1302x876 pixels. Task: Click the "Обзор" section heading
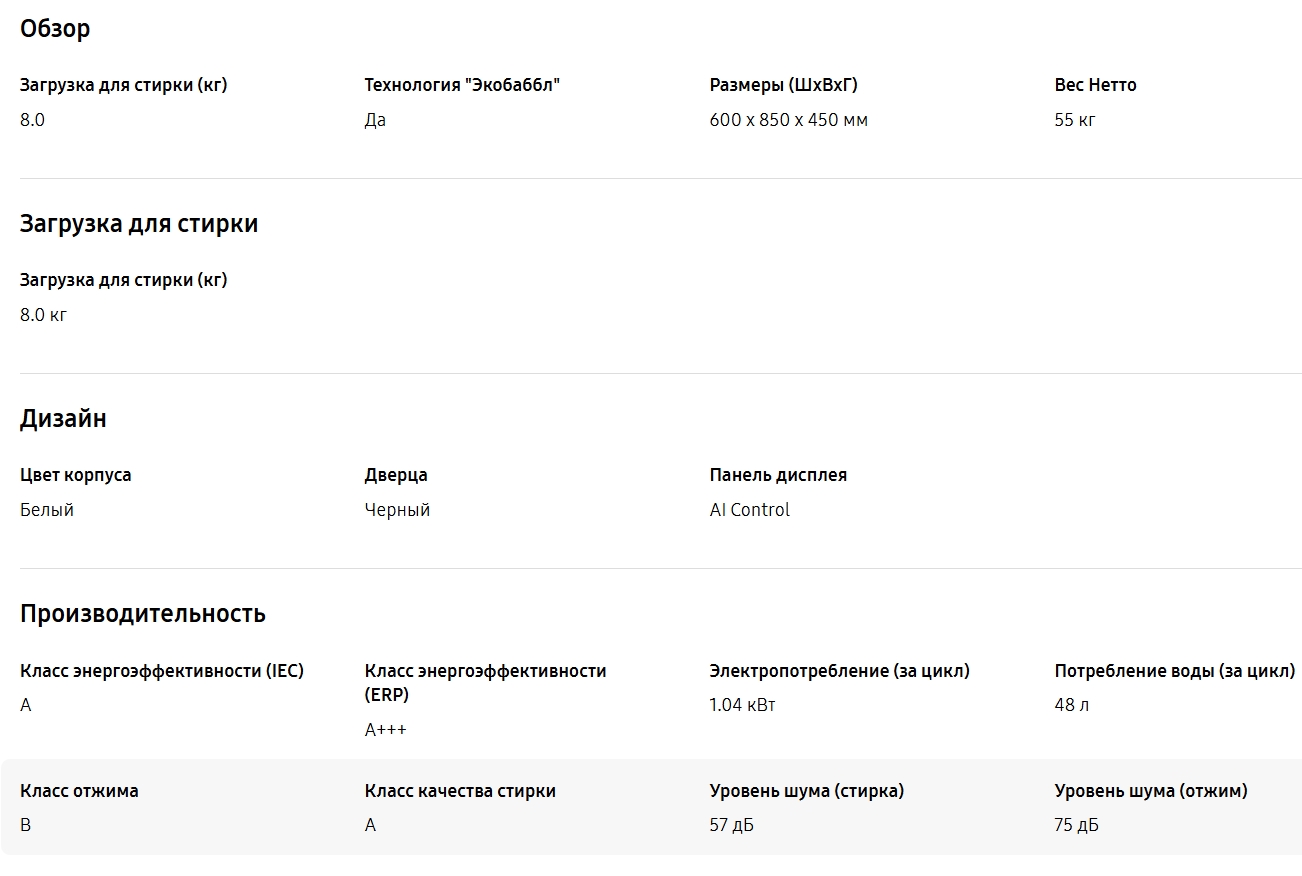pyautogui.click(x=55, y=29)
